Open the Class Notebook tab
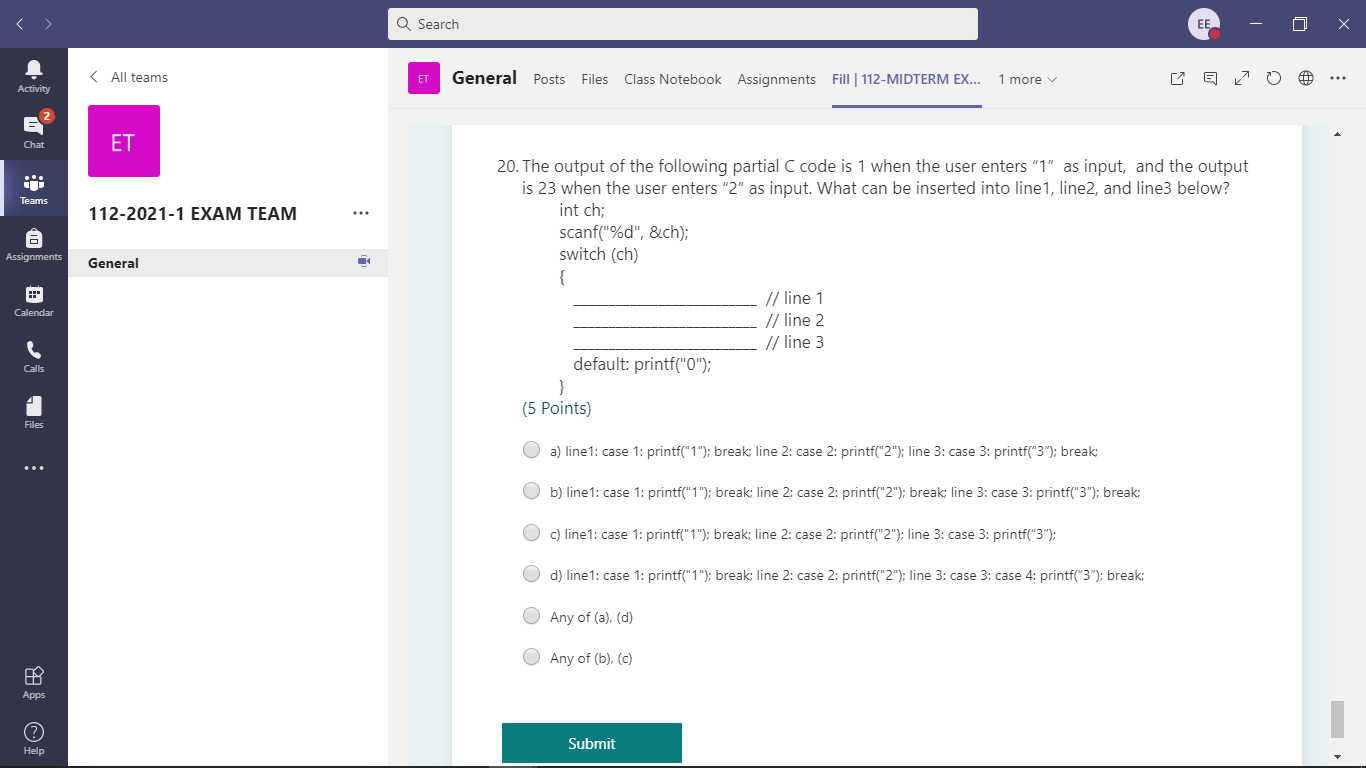Screen dimensions: 1366x768 tap(672, 79)
